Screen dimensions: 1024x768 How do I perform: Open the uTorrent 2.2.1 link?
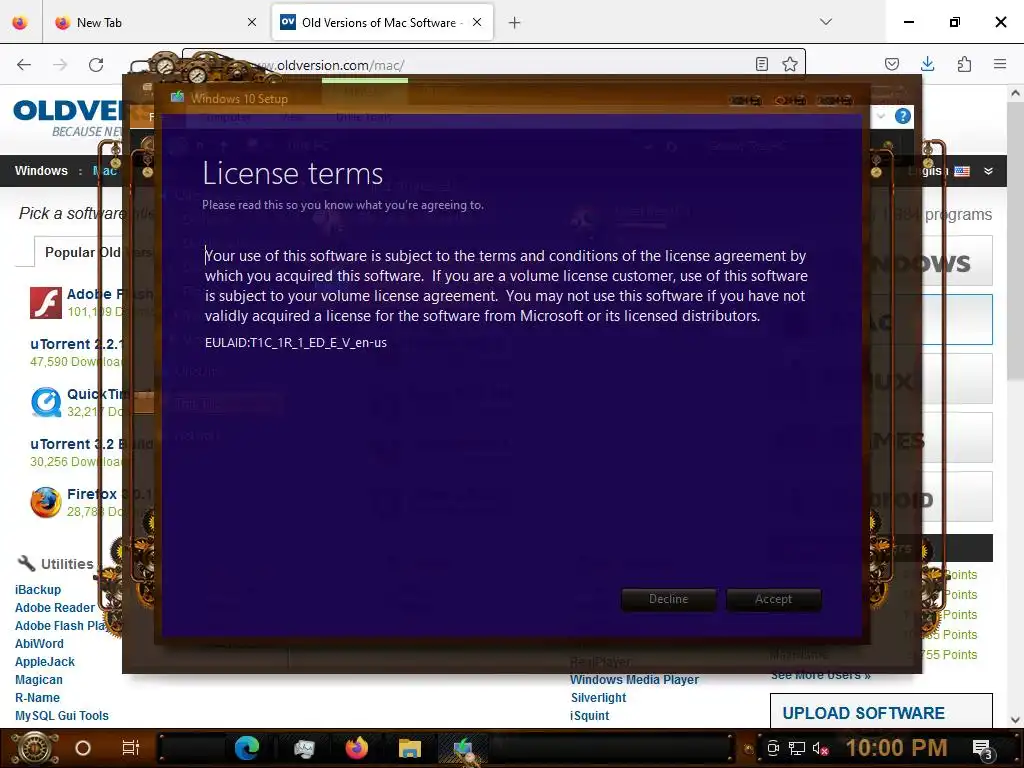pos(76,344)
